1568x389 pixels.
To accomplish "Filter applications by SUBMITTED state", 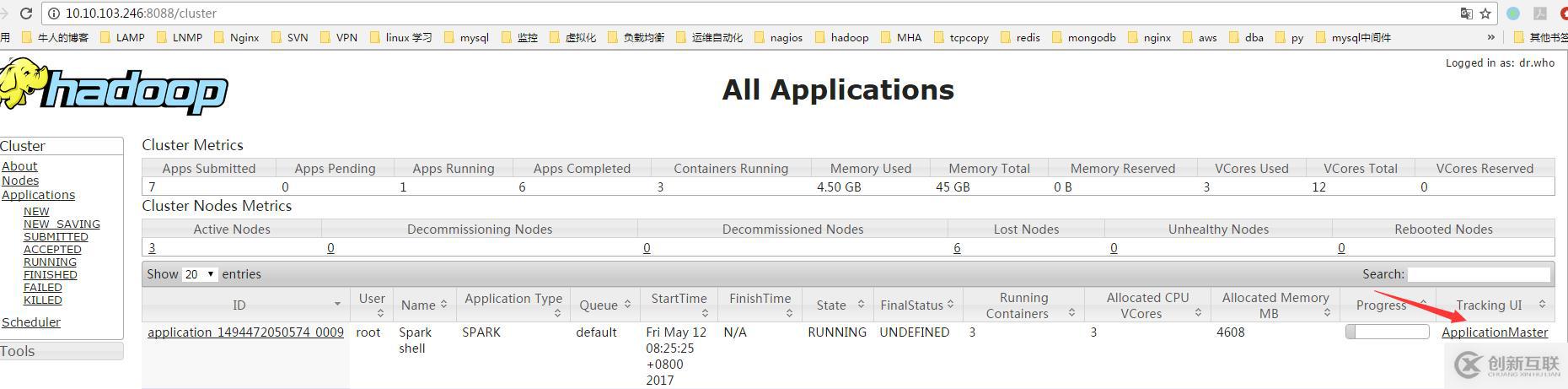I will (56, 237).
